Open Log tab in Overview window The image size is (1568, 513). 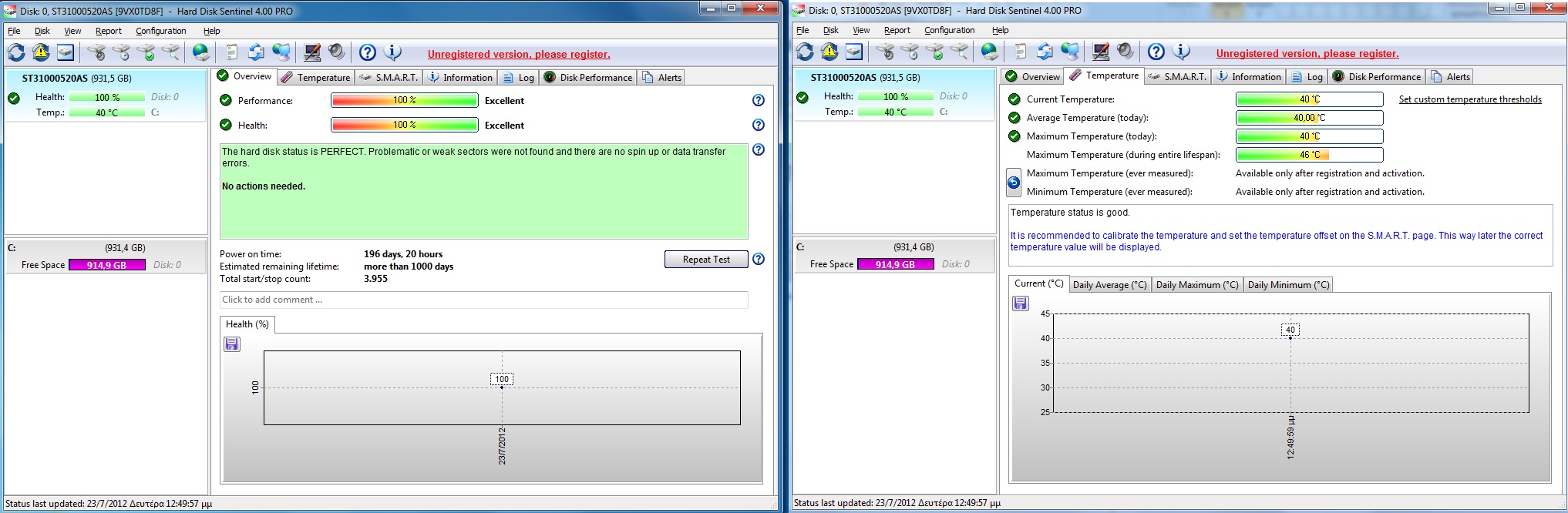tap(519, 77)
